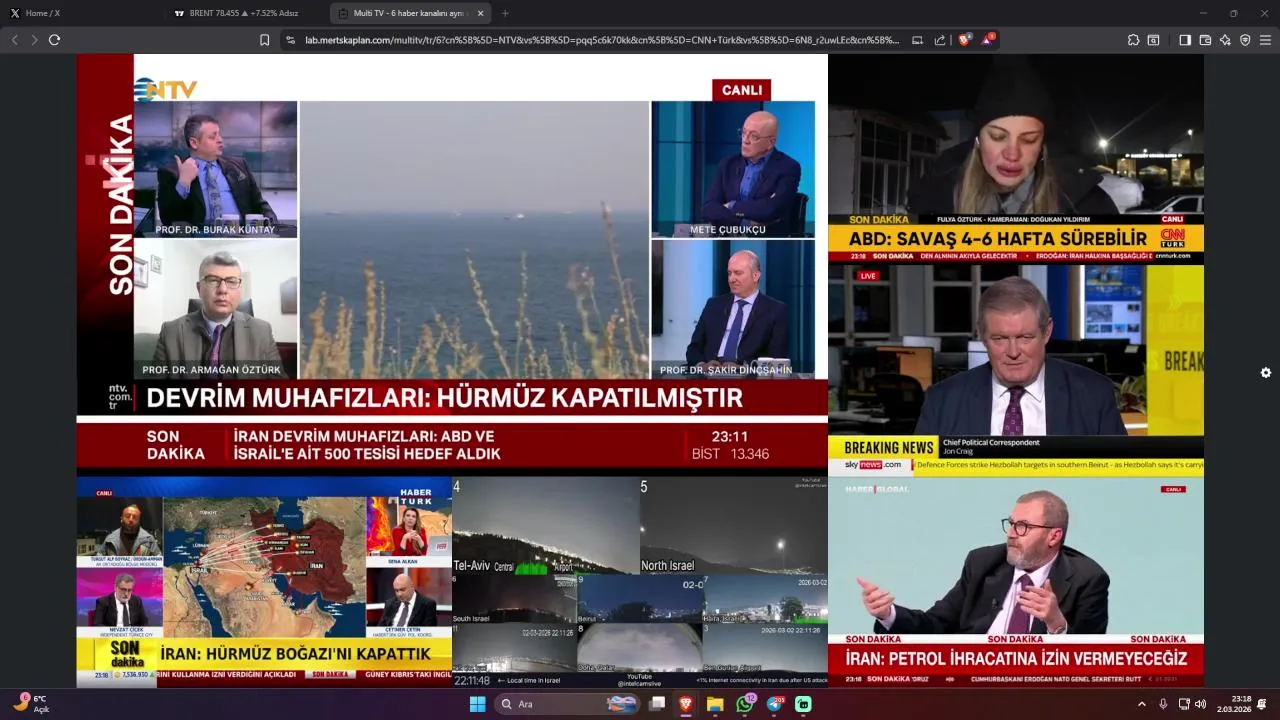Click the ABD: SAVAŞ 4-6 HAFTA SÜREBİLİR headline
1280x720 pixels.
(997, 239)
